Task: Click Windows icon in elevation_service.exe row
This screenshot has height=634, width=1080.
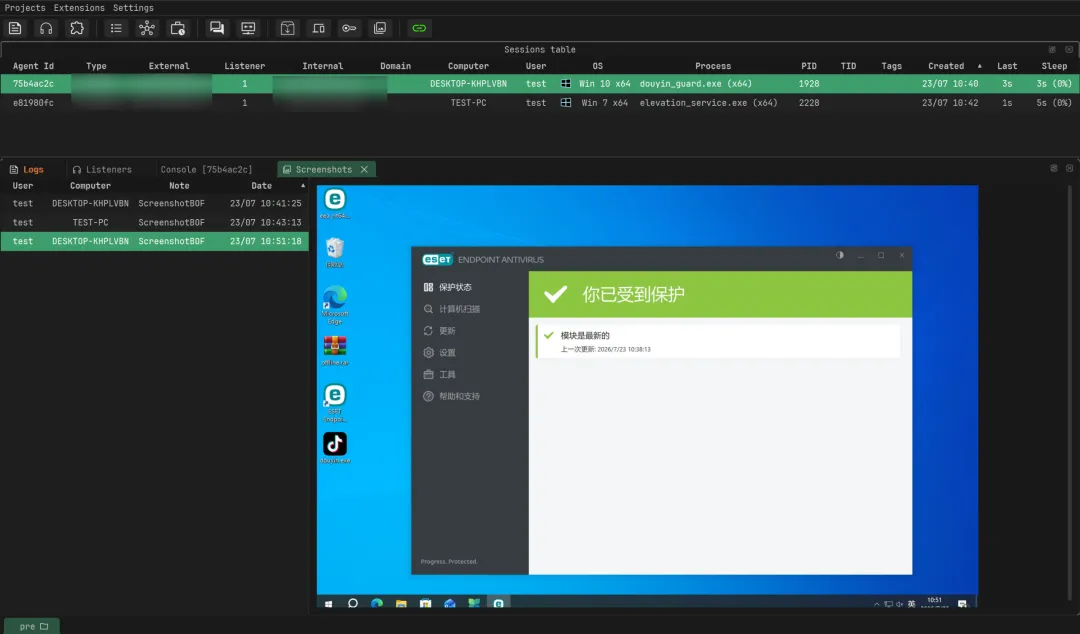Action: [x=565, y=103]
